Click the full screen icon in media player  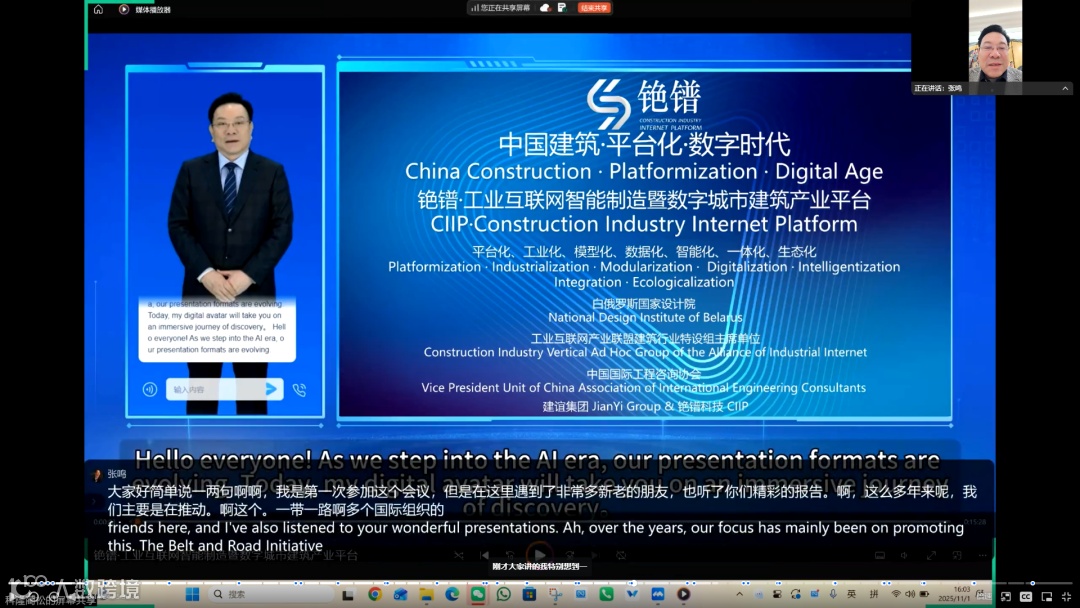[931, 555]
